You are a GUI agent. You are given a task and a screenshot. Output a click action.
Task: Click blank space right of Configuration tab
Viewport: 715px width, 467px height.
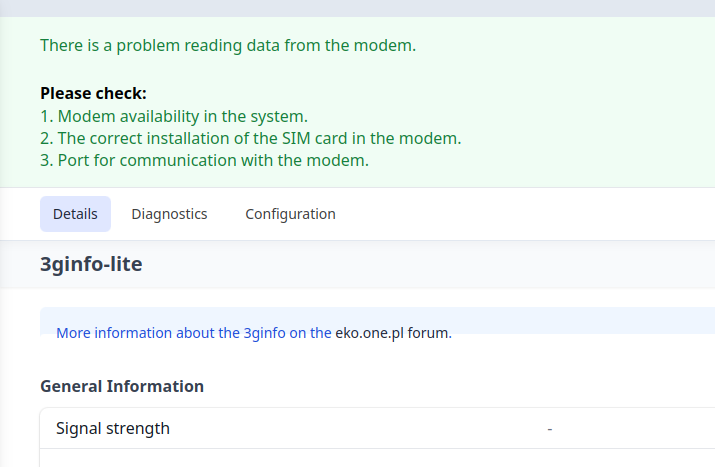coord(524,214)
